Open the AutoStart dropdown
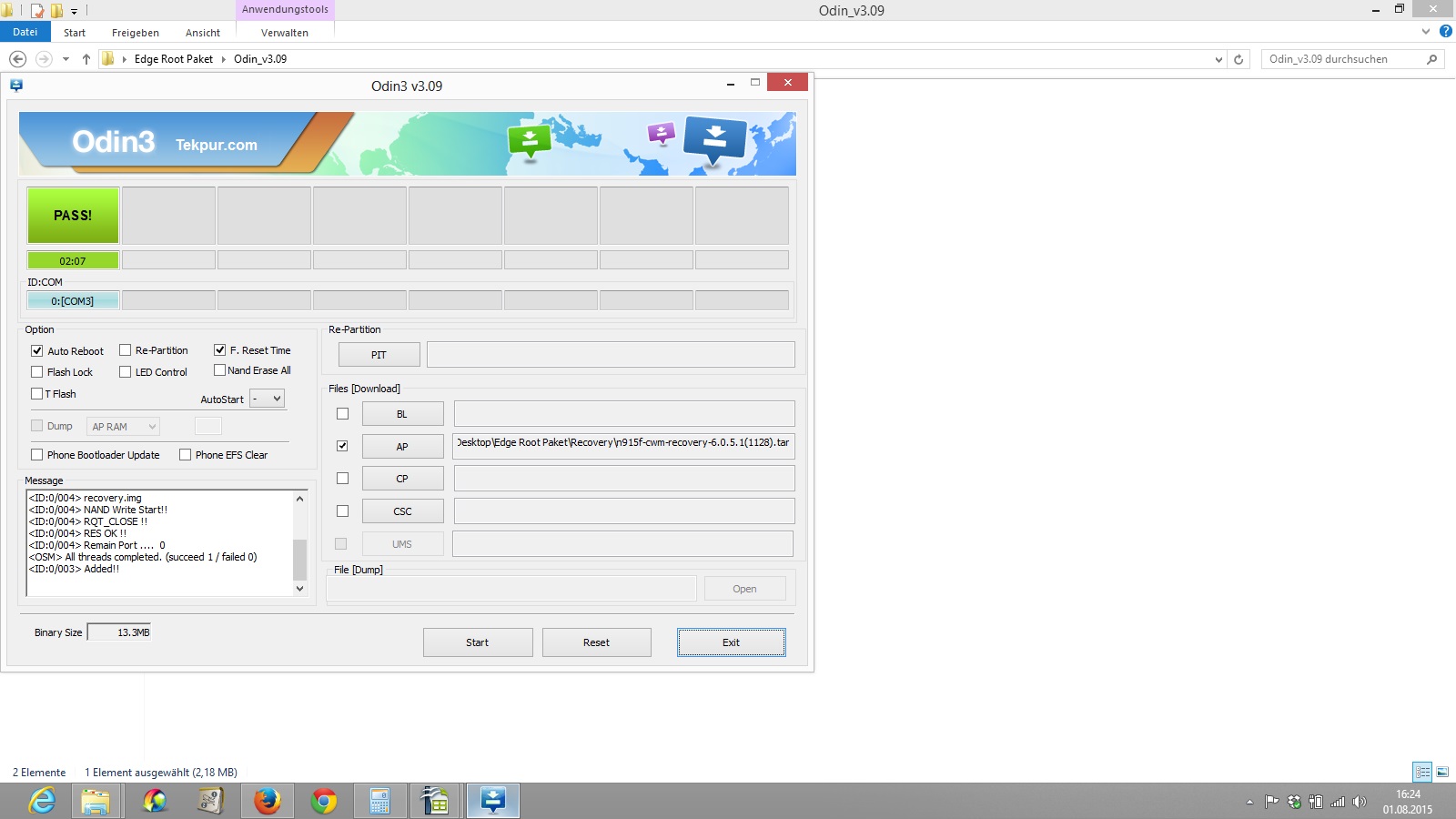The height and width of the screenshot is (819, 1456). [x=268, y=399]
